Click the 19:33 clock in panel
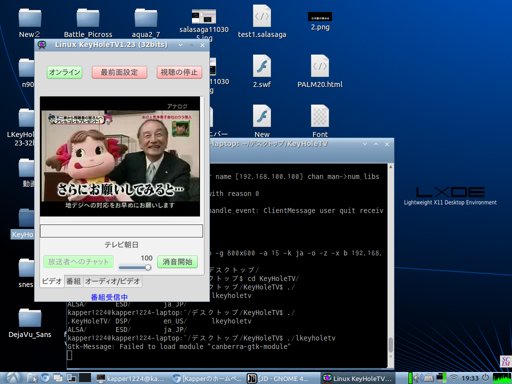The width and height of the screenshot is (512, 384). click(470, 378)
